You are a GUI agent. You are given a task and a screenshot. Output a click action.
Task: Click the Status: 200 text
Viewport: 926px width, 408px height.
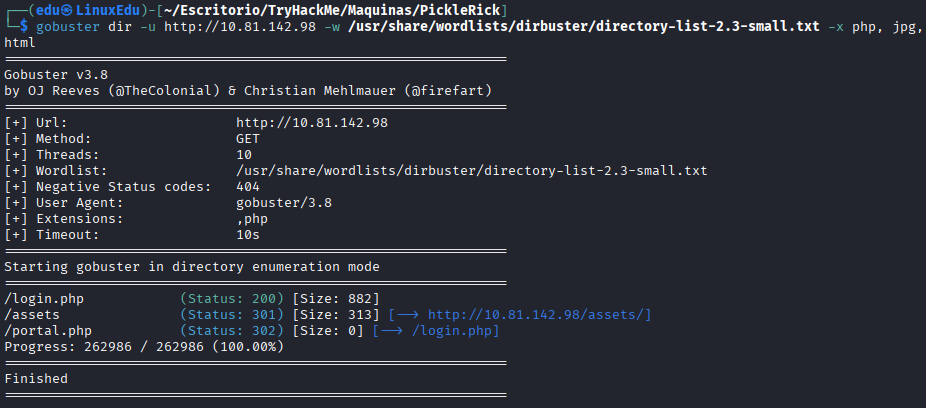pyautogui.click(x=232, y=299)
